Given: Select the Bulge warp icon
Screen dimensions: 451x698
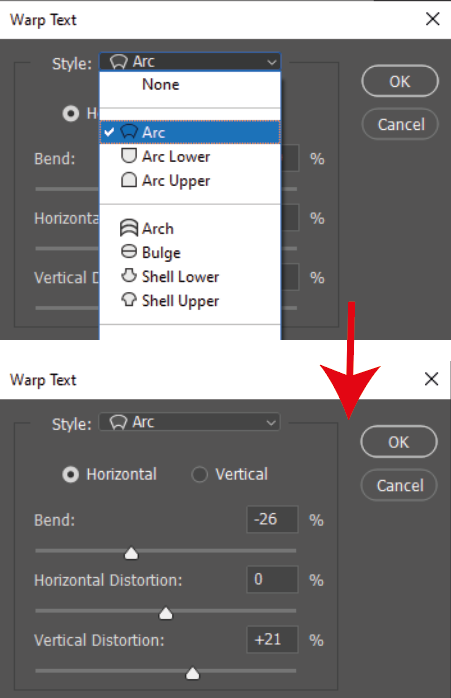Looking at the screenshot, I should 129,252.
